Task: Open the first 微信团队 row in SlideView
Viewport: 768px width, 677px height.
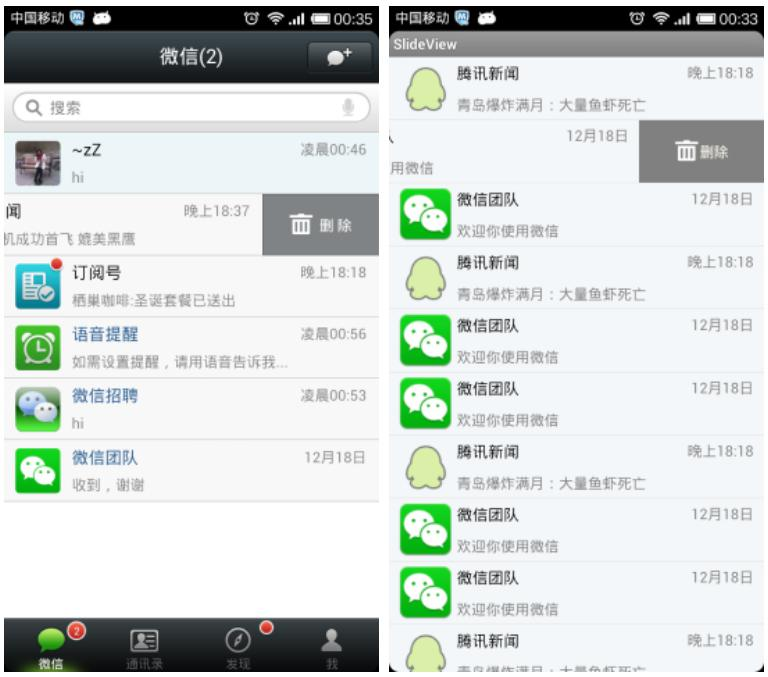Action: [x=576, y=215]
